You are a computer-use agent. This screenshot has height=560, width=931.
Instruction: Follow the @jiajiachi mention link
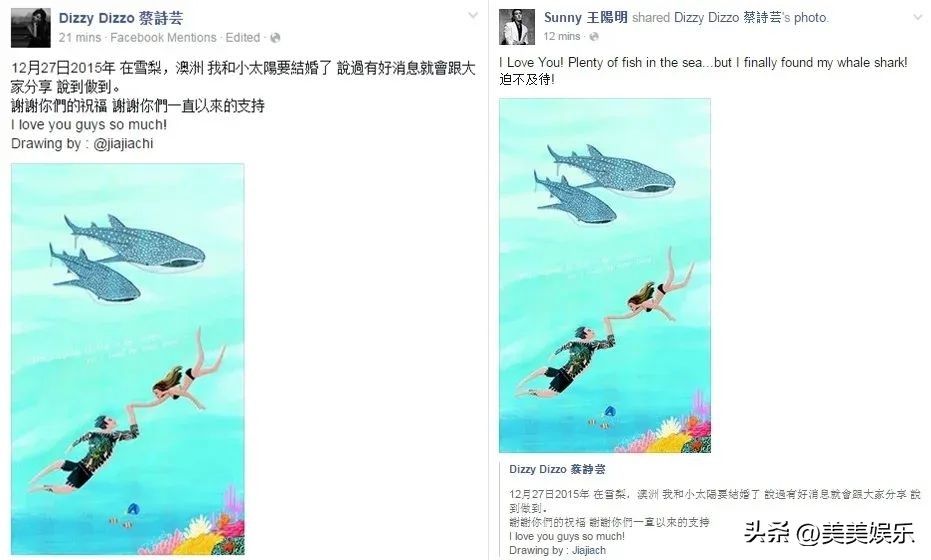[x=124, y=144]
